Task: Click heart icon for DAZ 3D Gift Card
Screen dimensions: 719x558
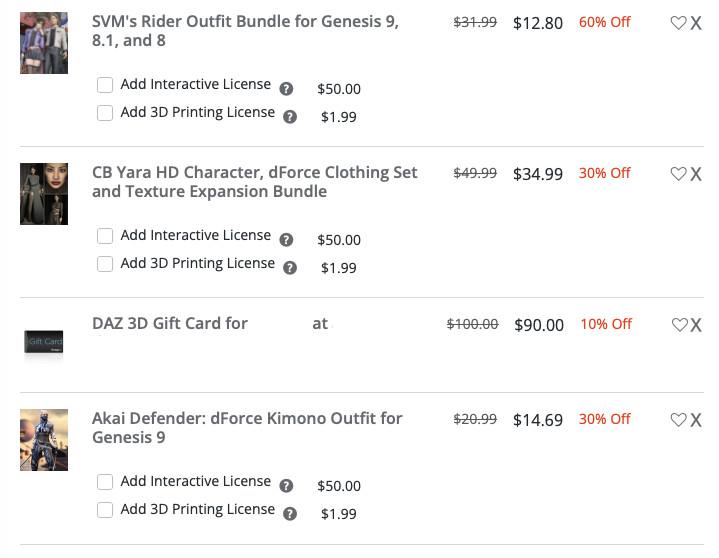Action: 679,325
